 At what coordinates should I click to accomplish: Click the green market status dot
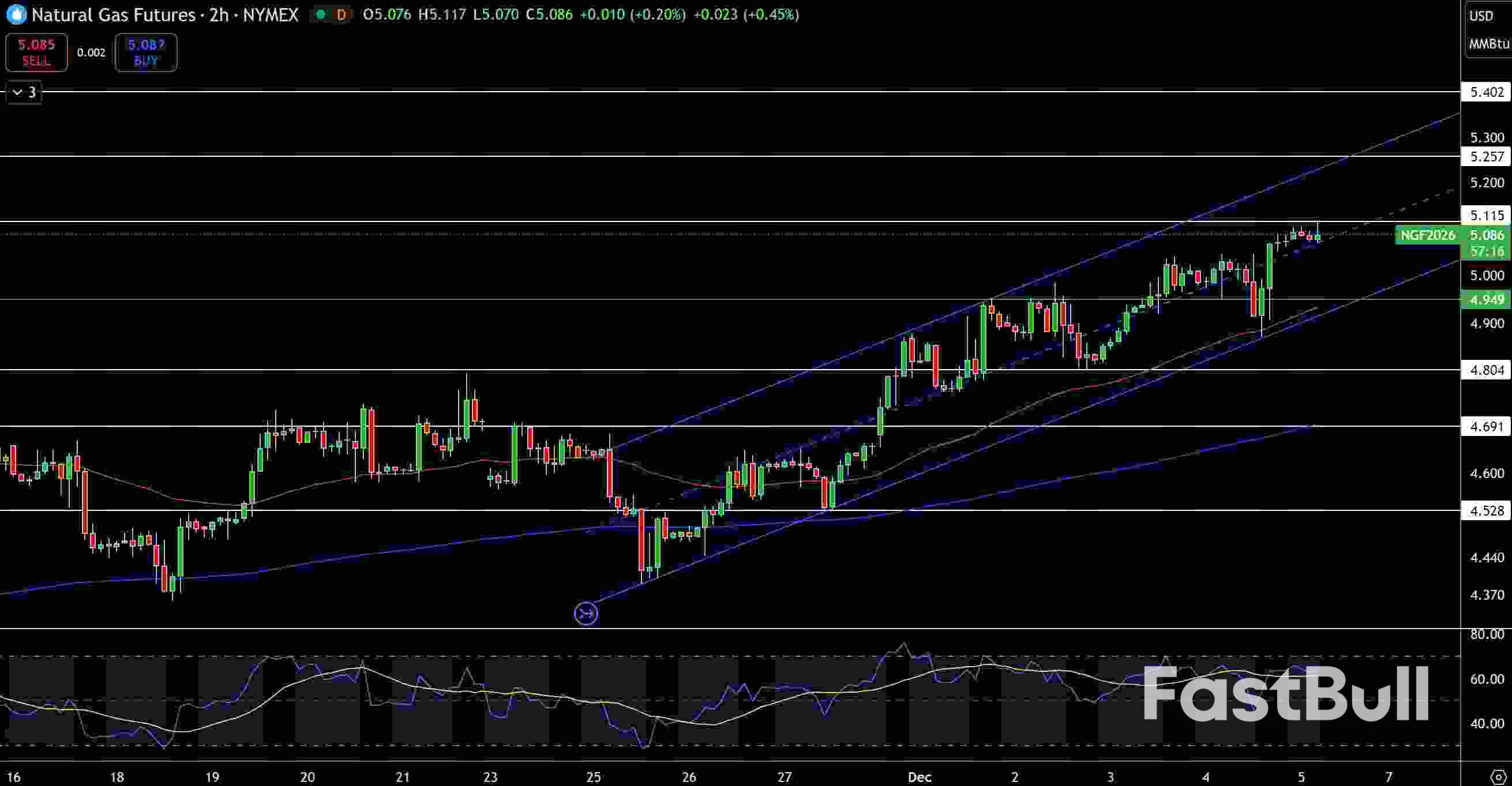320,14
